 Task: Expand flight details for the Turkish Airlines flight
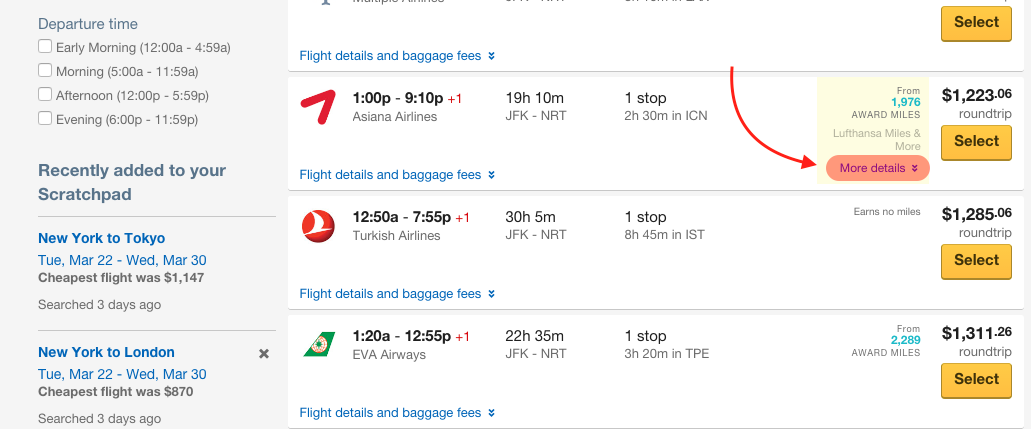(396, 294)
